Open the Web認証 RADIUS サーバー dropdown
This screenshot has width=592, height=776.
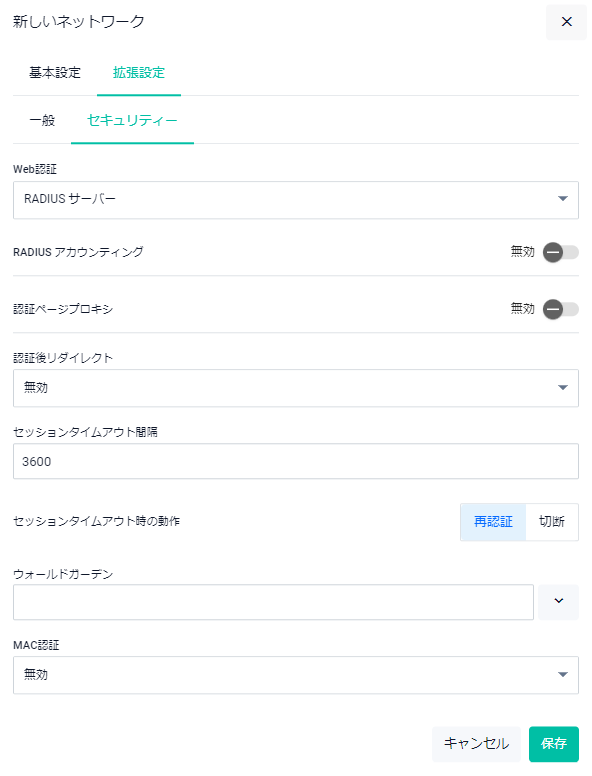coord(296,200)
